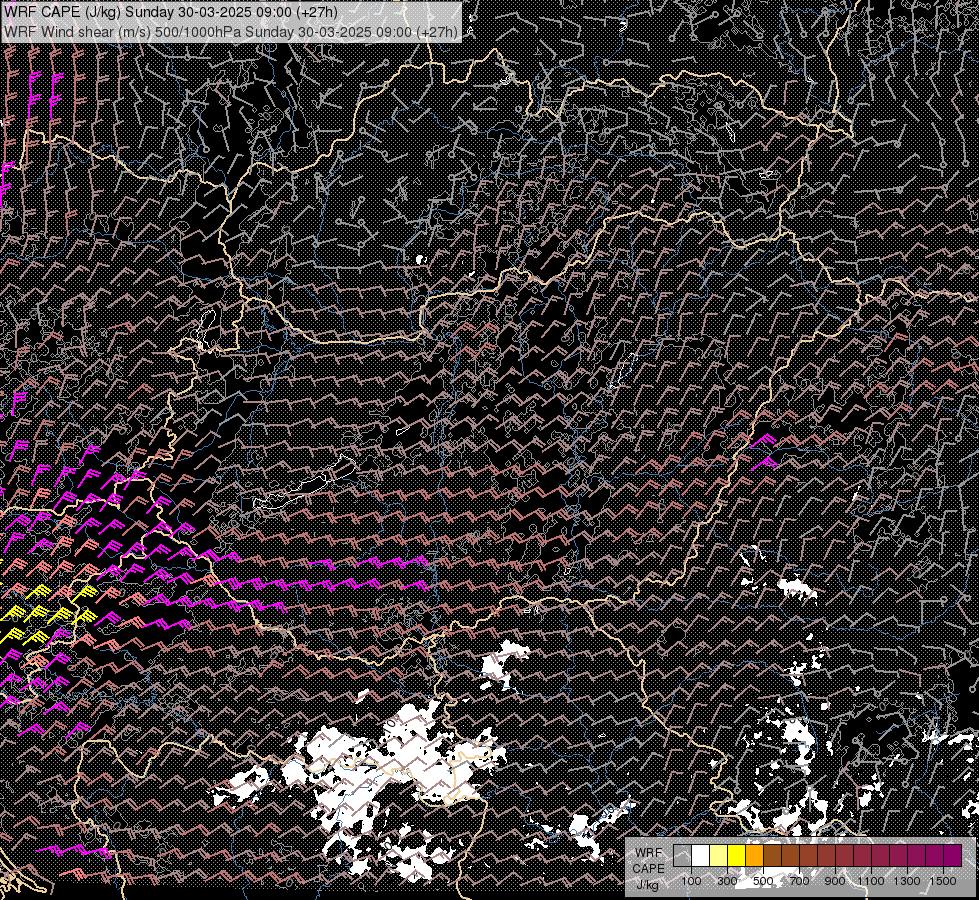979x900 pixels.
Task: Click the WRF CAPE (J/kg) title line
Action: coord(171,12)
